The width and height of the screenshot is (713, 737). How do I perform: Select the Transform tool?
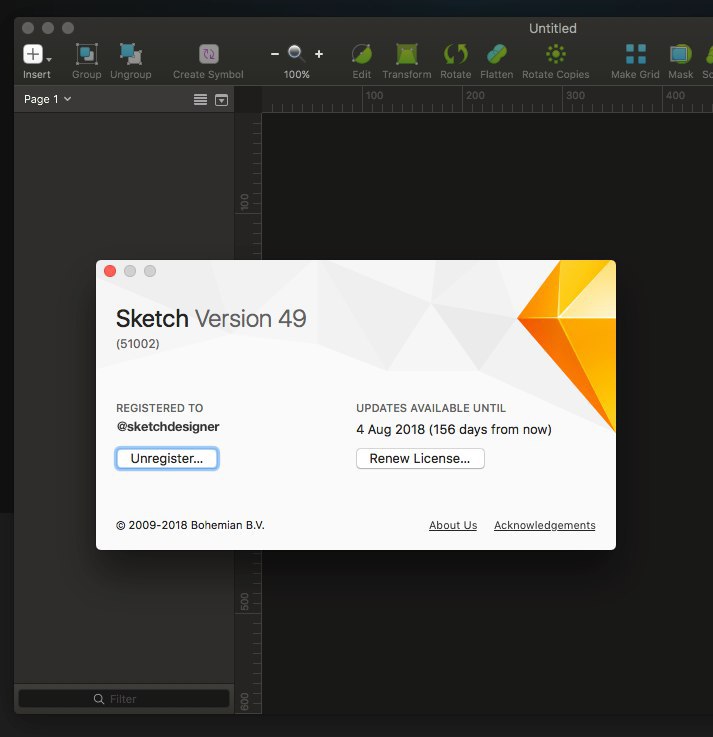click(407, 54)
